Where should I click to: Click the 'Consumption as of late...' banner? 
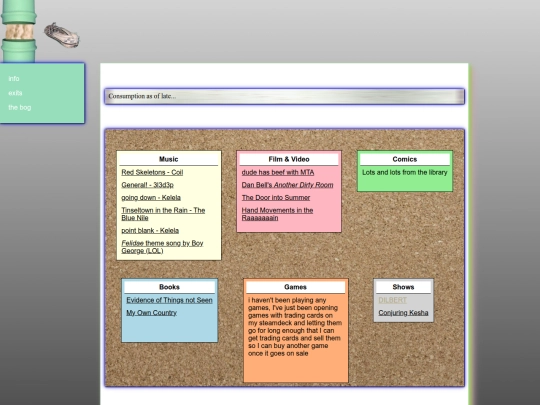(284, 96)
